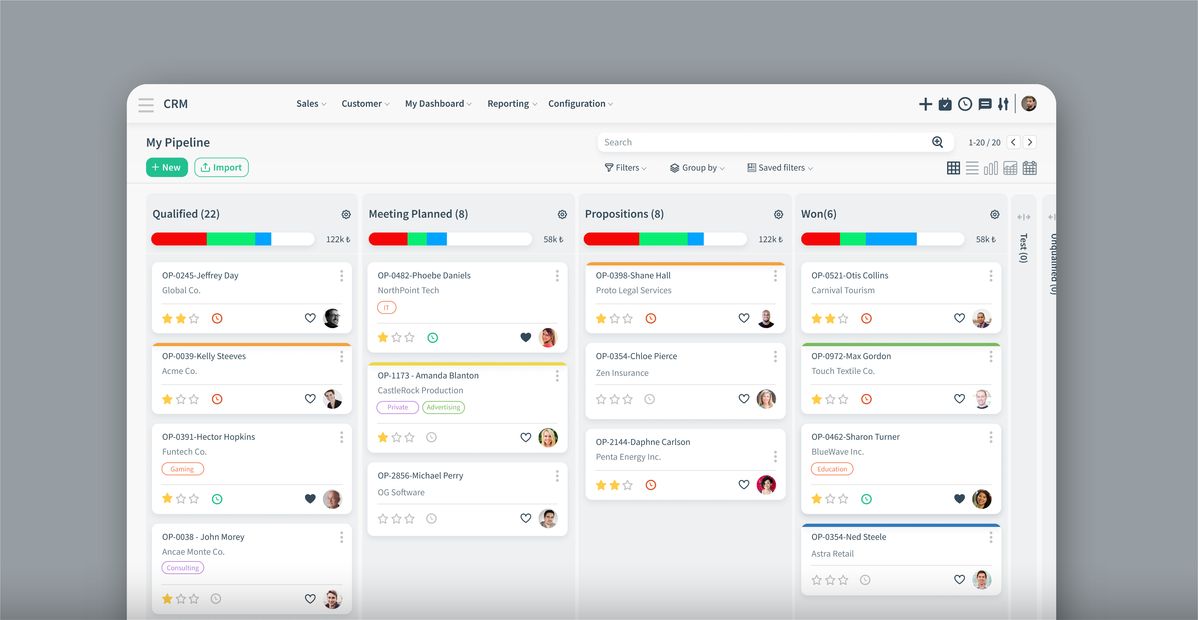Screen dimensions: 1198x620
Task: Open the clock activity icon in top bar
Action: tap(965, 104)
